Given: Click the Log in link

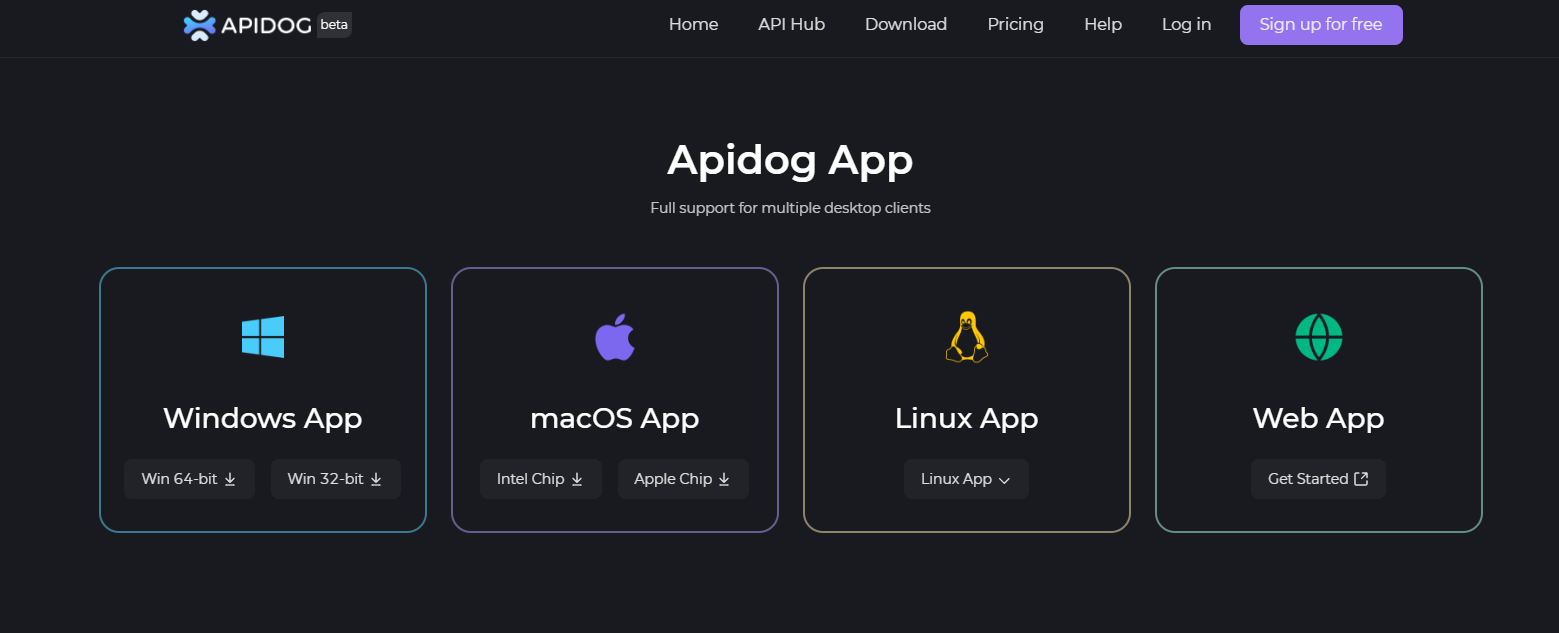Looking at the screenshot, I should (x=1187, y=24).
